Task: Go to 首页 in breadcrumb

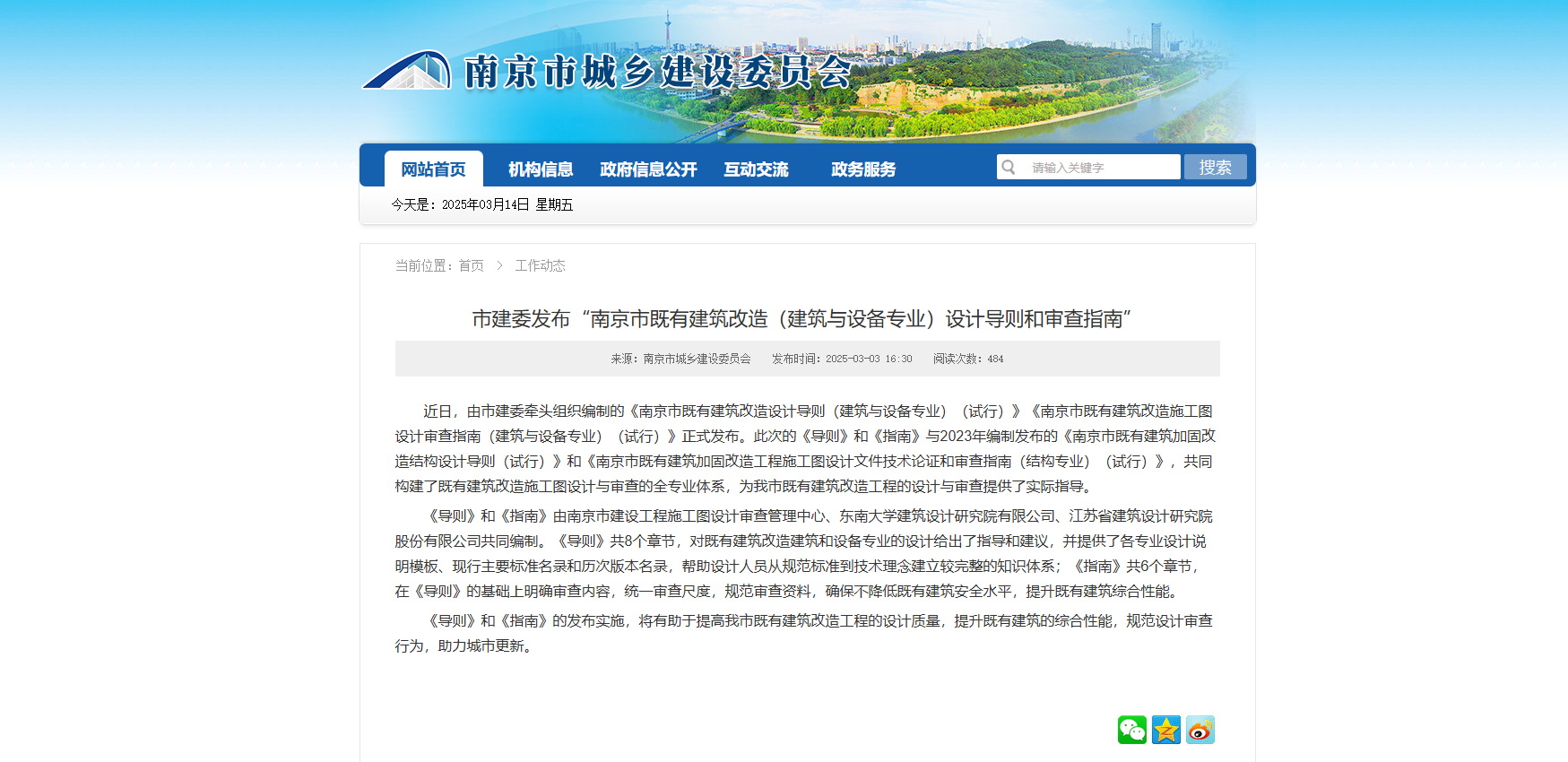Action: pos(471,265)
